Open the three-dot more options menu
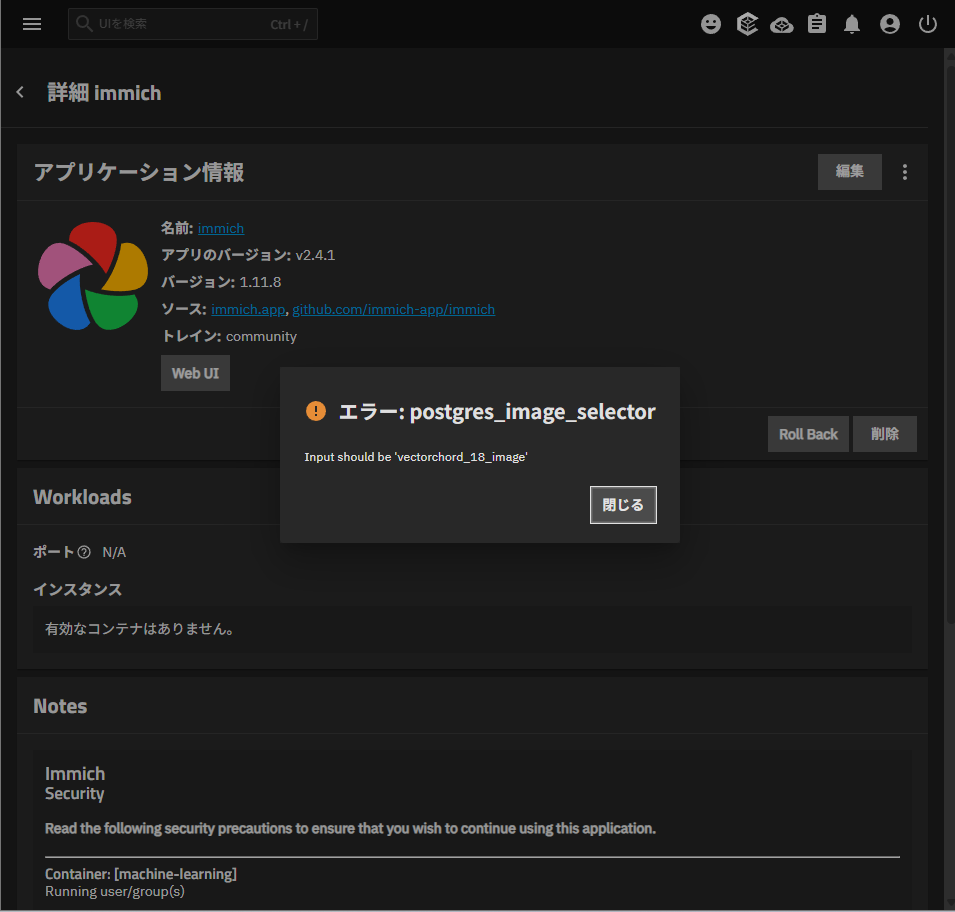Image resolution: width=955 pixels, height=912 pixels. [904, 172]
